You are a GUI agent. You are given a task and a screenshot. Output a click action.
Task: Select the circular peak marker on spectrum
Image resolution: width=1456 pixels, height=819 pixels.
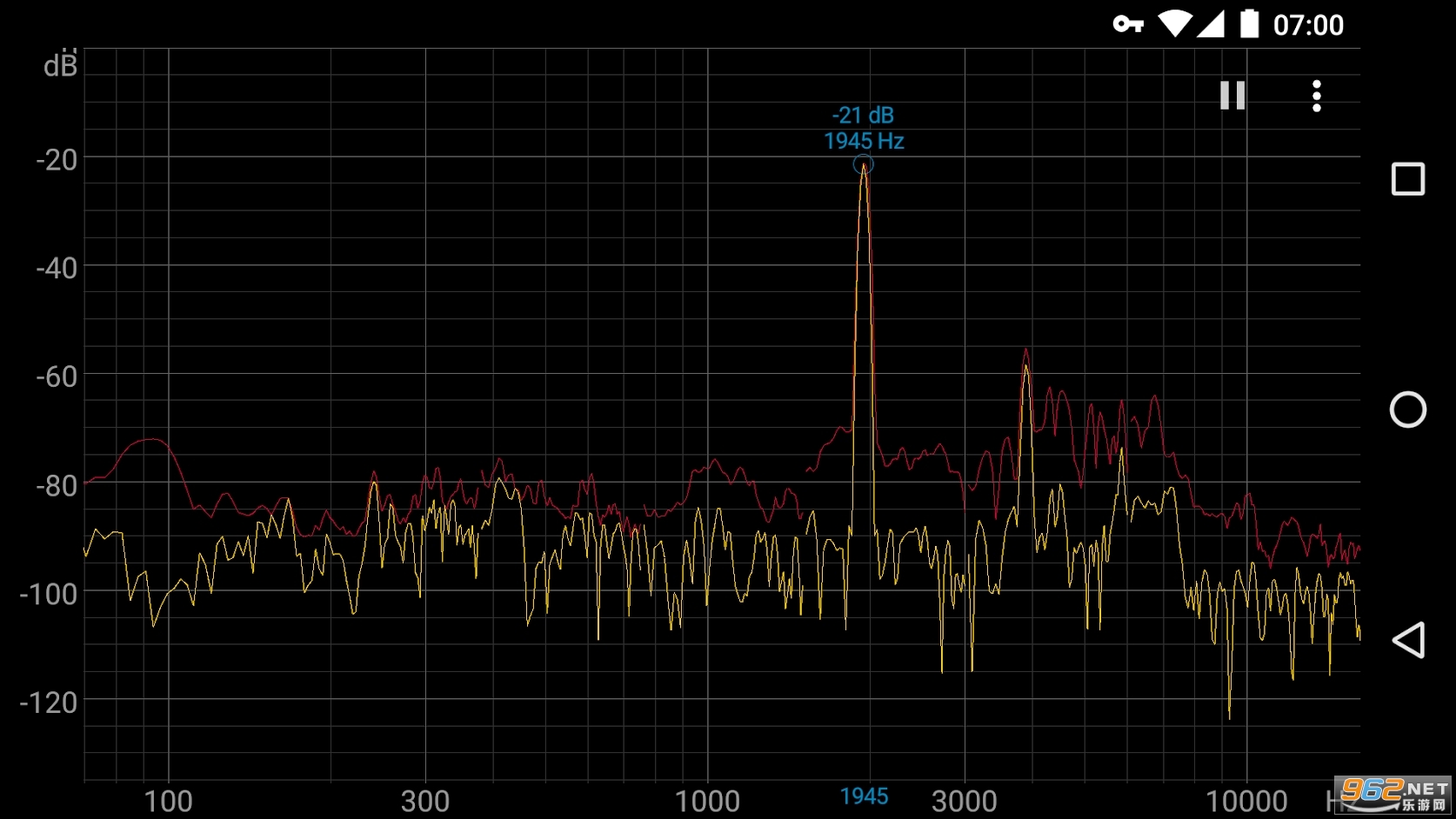pyautogui.click(x=863, y=164)
